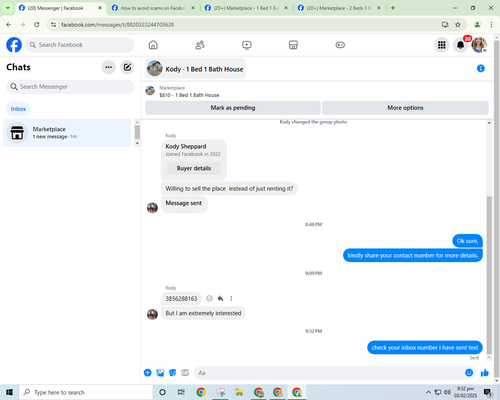The height and width of the screenshot is (400, 500).
Task: Click More options button
Action: pos(405,108)
